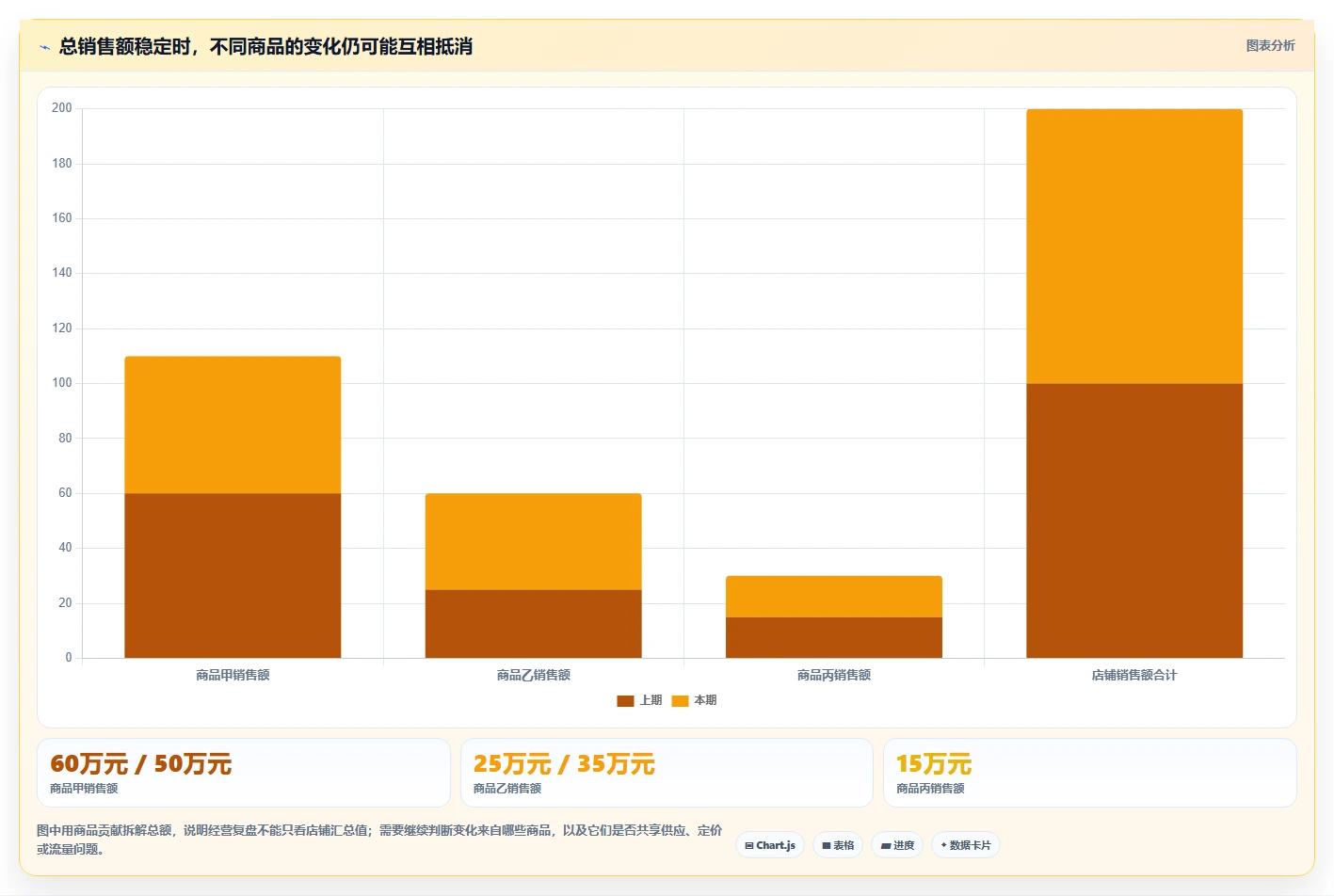Click the y-axis value 60

(65, 493)
